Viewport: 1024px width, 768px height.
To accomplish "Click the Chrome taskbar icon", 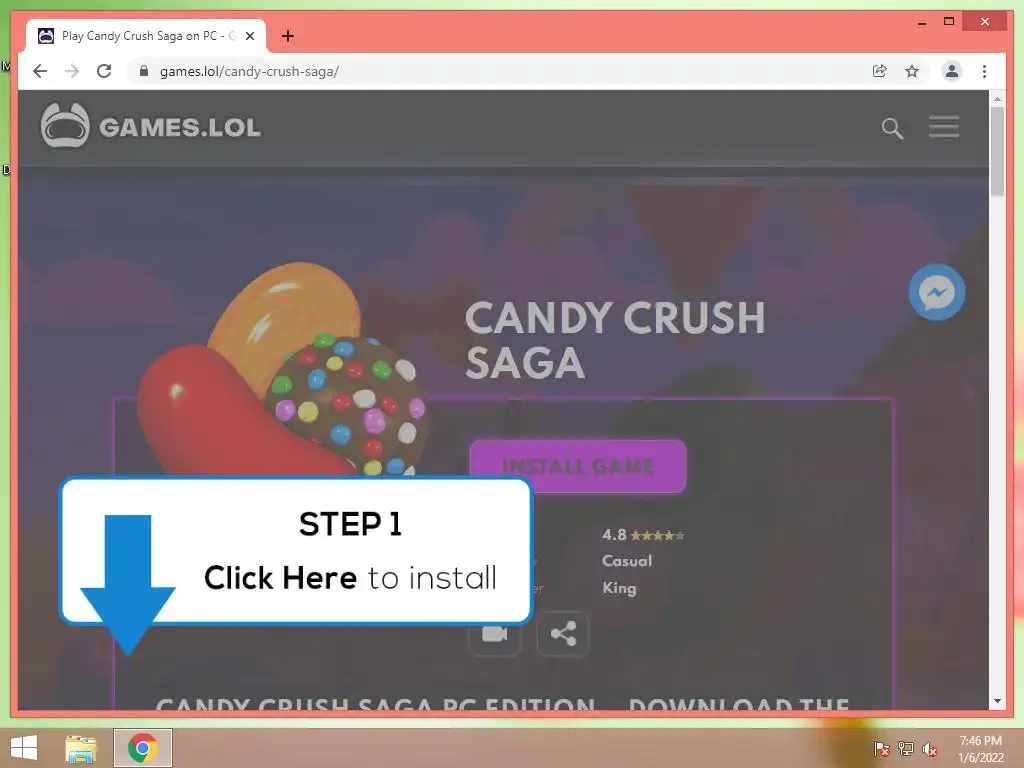I will [x=142, y=748].
